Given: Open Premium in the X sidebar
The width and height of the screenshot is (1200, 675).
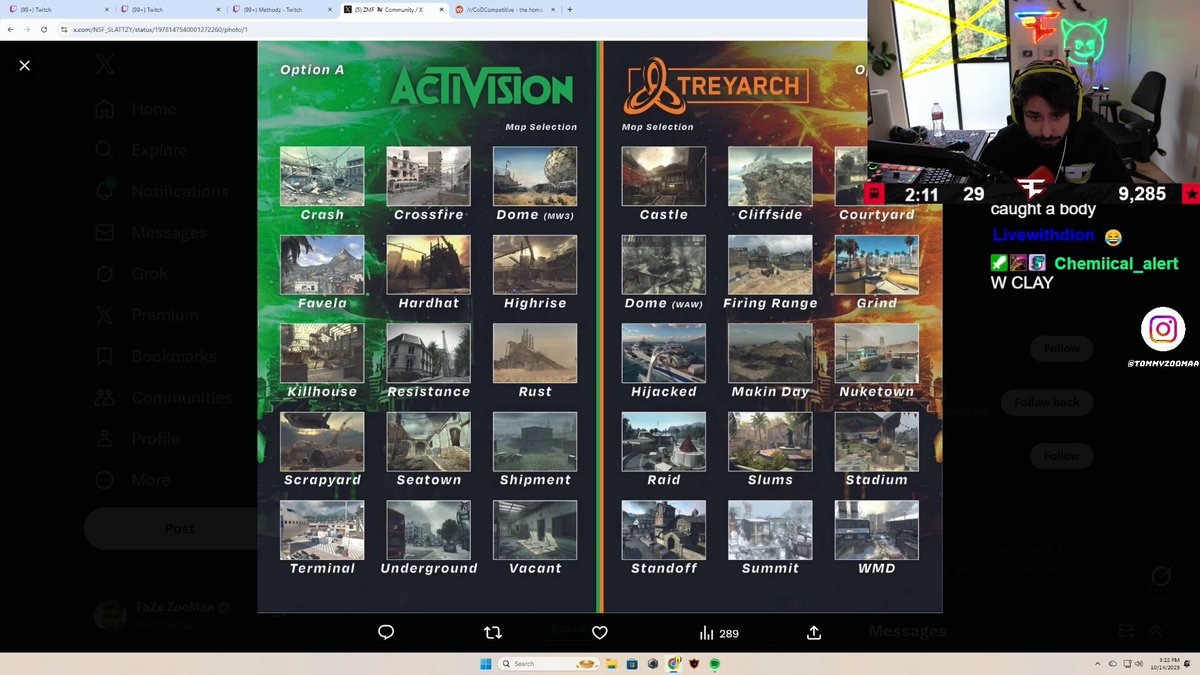Looking at the screenshot, I should (x=147, y=315).
